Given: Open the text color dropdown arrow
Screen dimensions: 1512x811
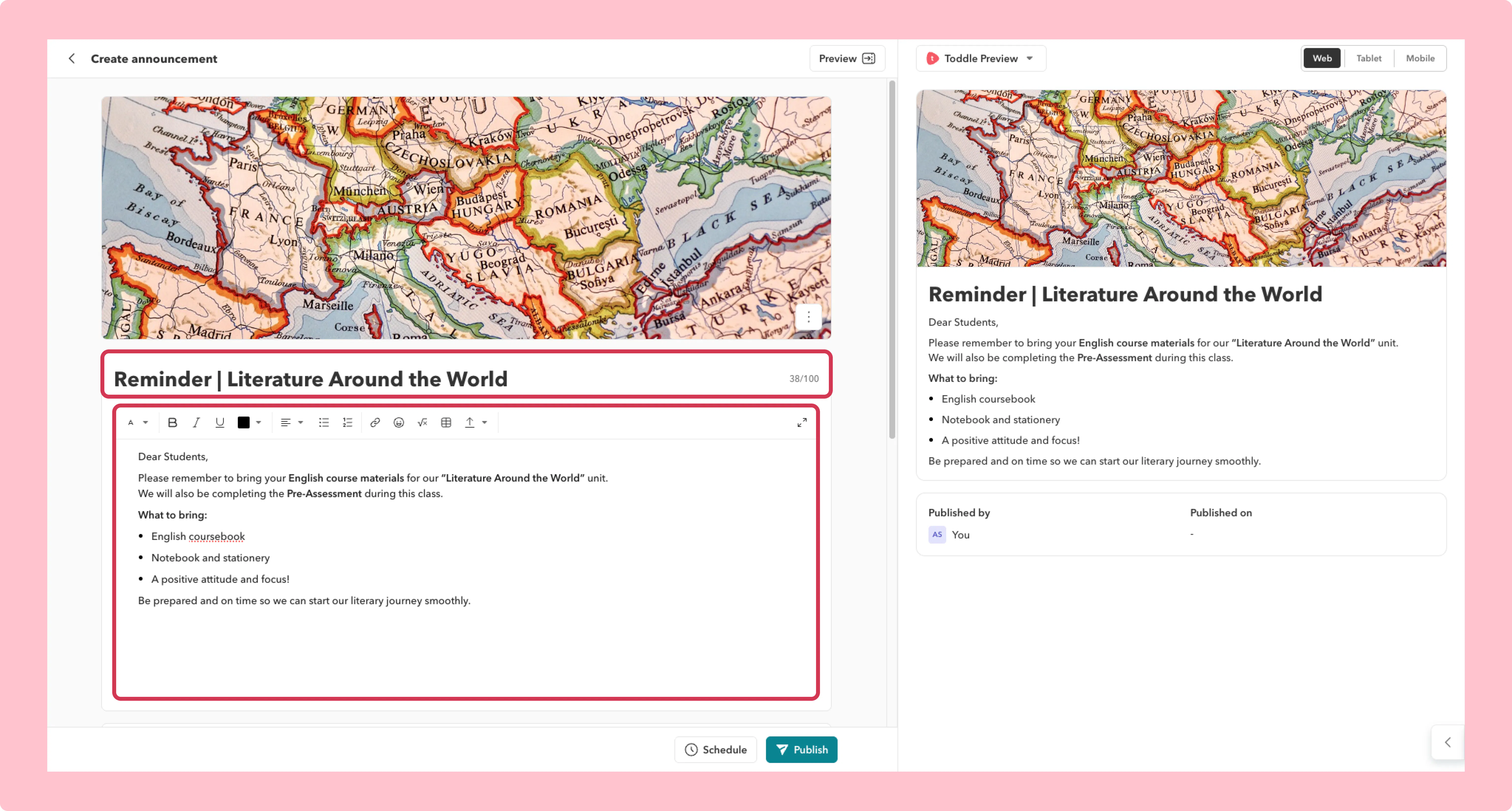Looking at the screenshot, I should pyautogui.click(x=258, y=422).
